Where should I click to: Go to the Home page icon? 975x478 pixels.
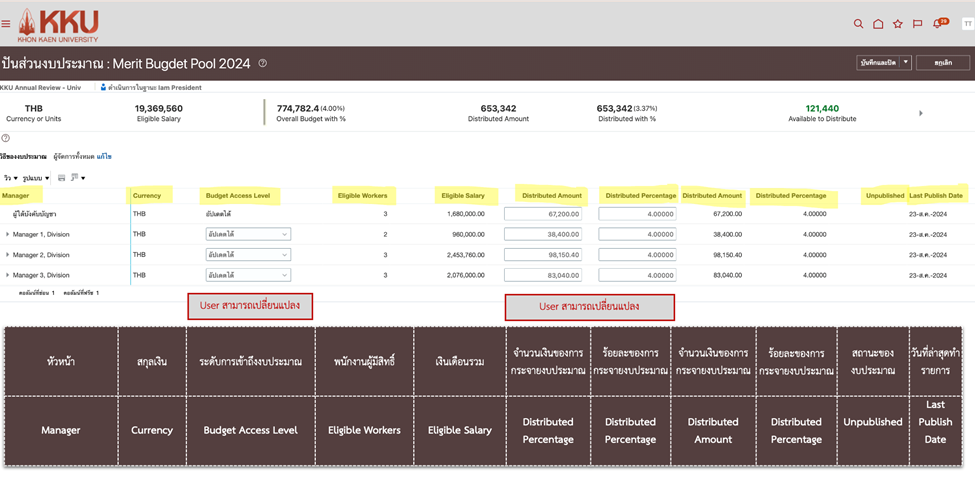(x=878, y=24)
